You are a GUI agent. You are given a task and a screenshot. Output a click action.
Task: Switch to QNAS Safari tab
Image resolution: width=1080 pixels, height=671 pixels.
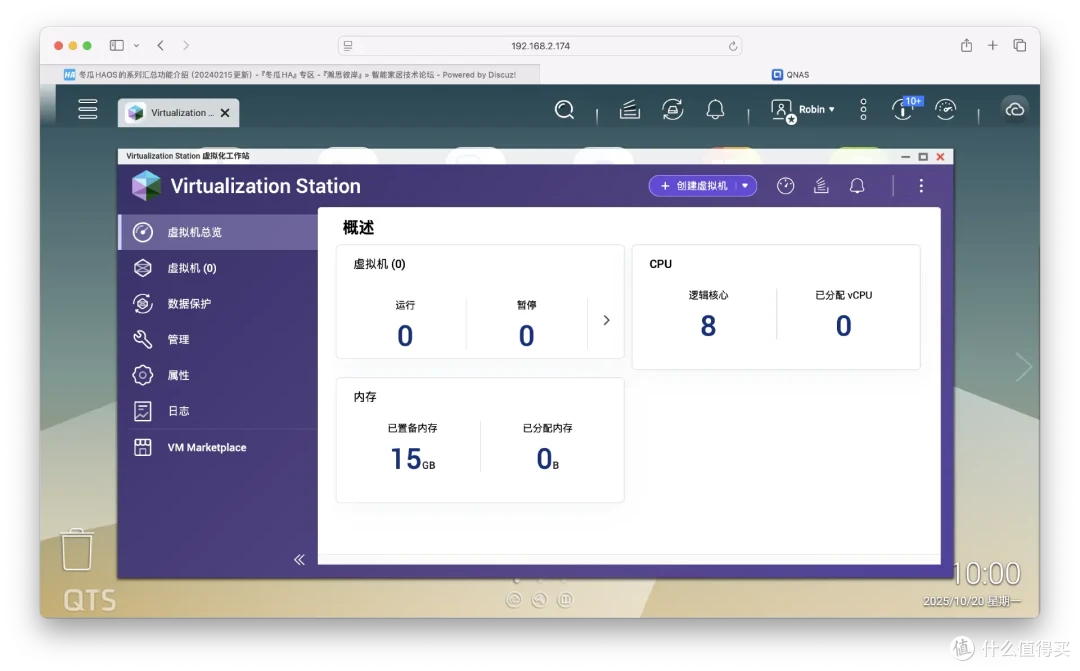[790, 74]
